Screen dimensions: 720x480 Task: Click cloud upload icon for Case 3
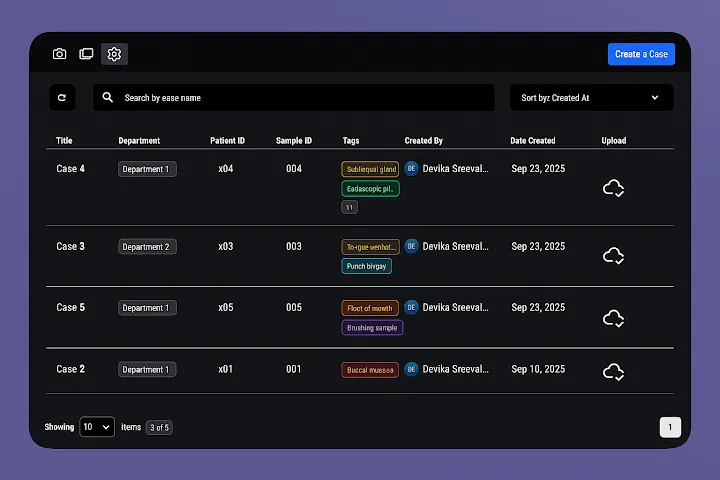pyautogui.click(x=613, y=255)
